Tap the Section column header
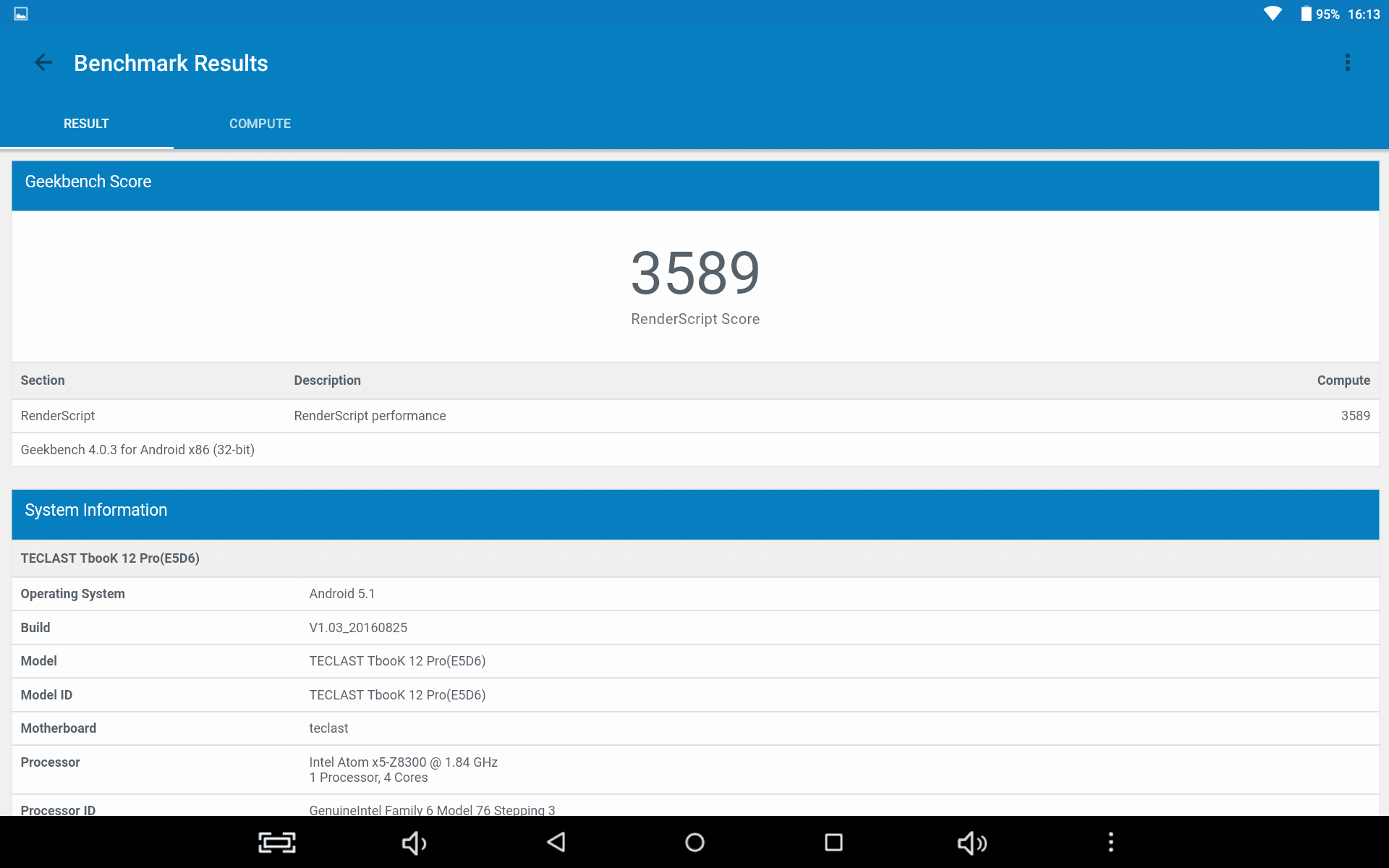Viewport: 1389px width, 868px height. [43, 380]
